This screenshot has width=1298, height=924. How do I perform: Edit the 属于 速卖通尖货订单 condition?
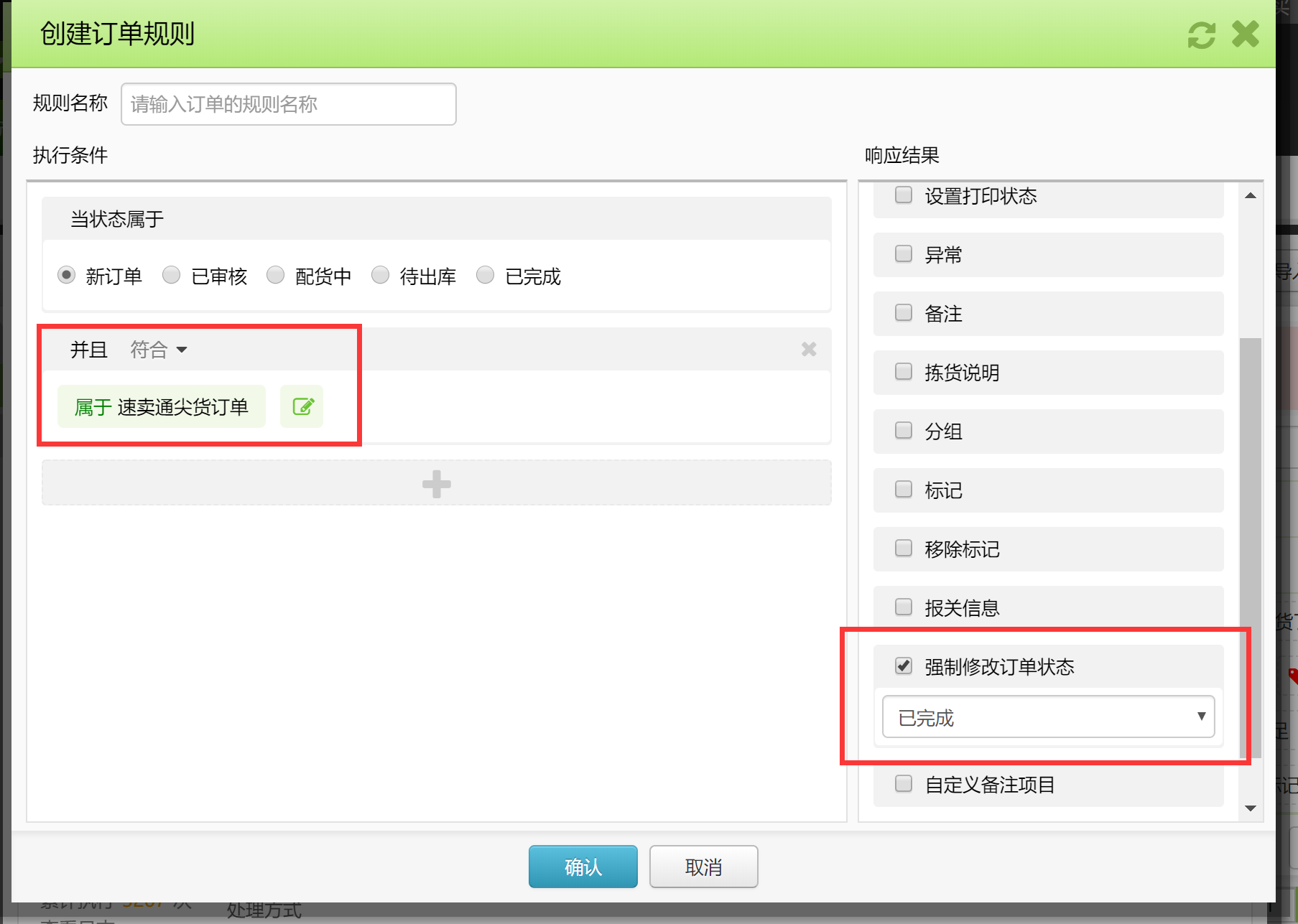[x=302, y=406]
